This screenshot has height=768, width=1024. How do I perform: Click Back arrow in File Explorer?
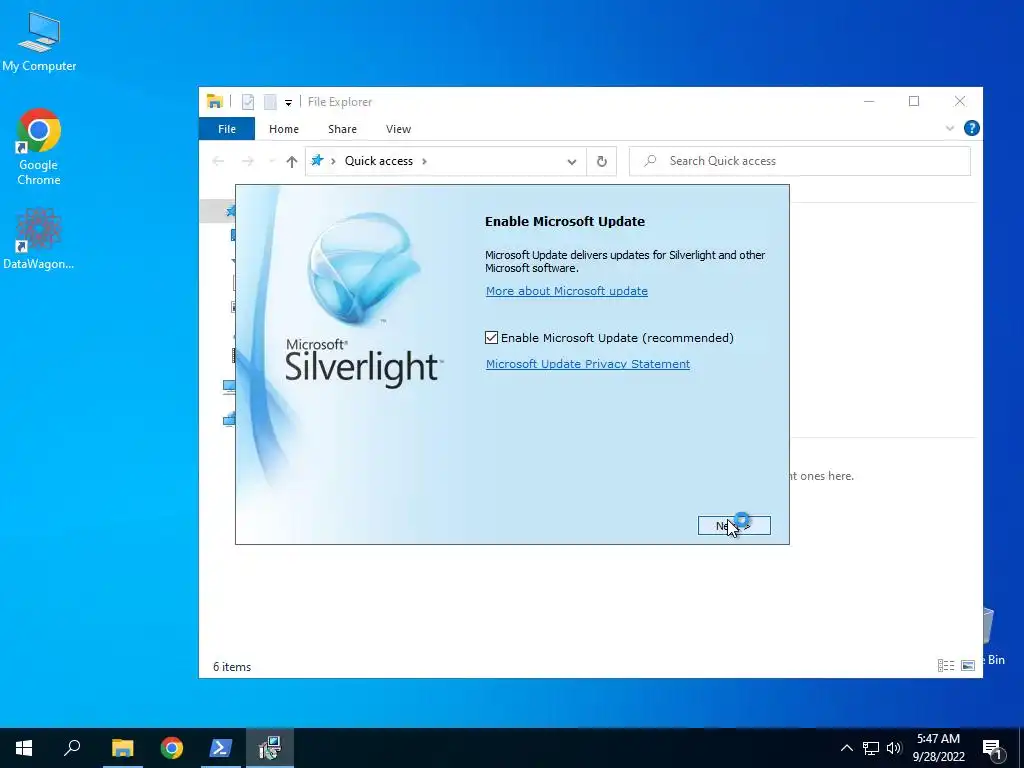[x=218, y=161]
